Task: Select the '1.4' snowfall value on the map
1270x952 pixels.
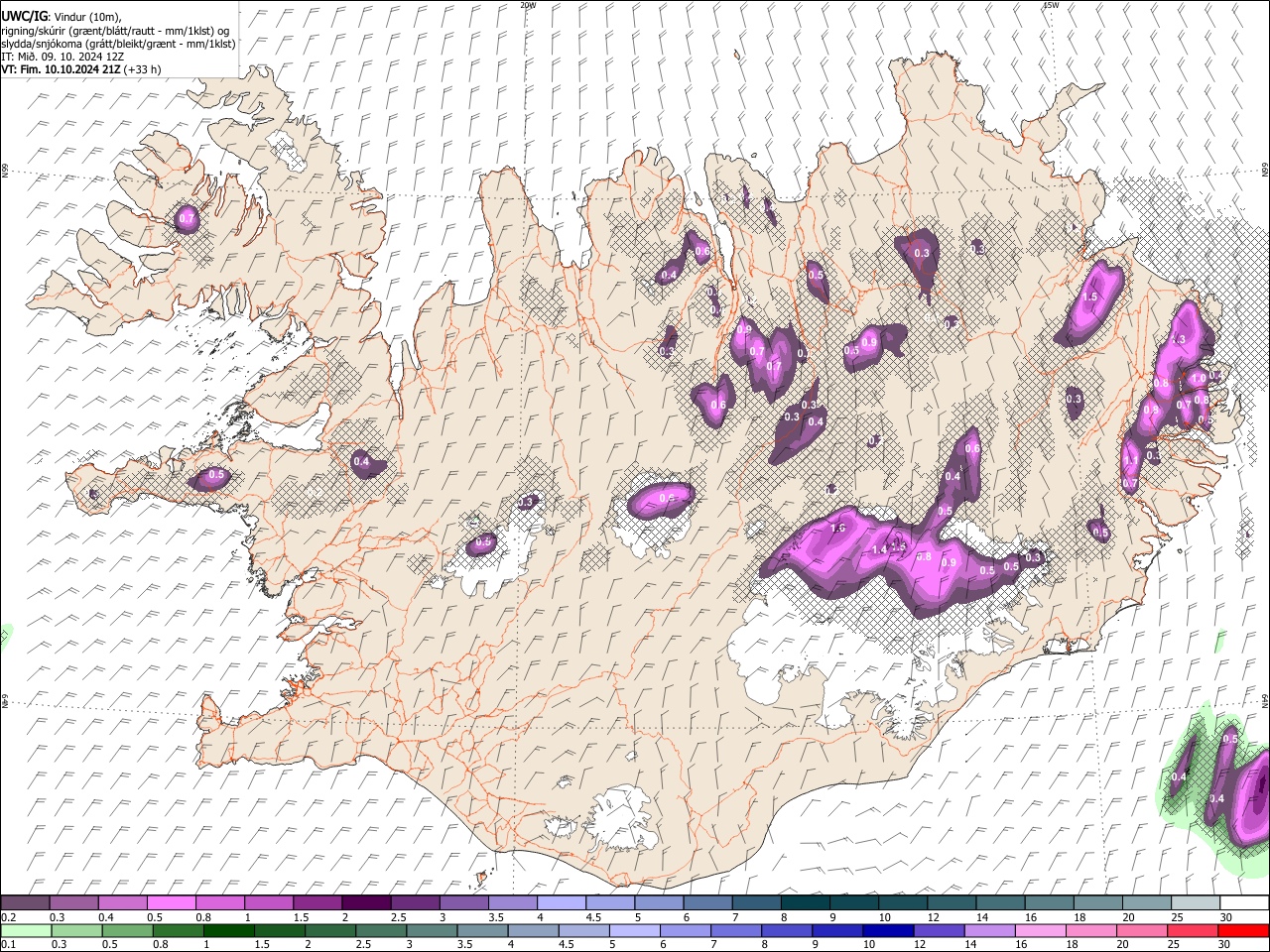Action: (x=879, y=550)
